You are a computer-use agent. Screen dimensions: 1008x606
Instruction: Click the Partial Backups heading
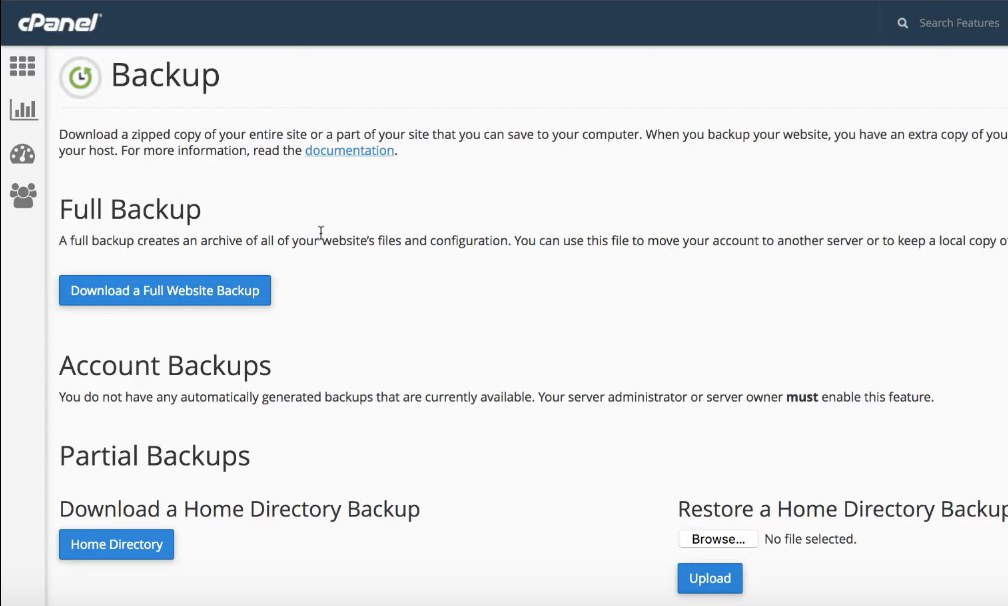click(x=154, y=456)
